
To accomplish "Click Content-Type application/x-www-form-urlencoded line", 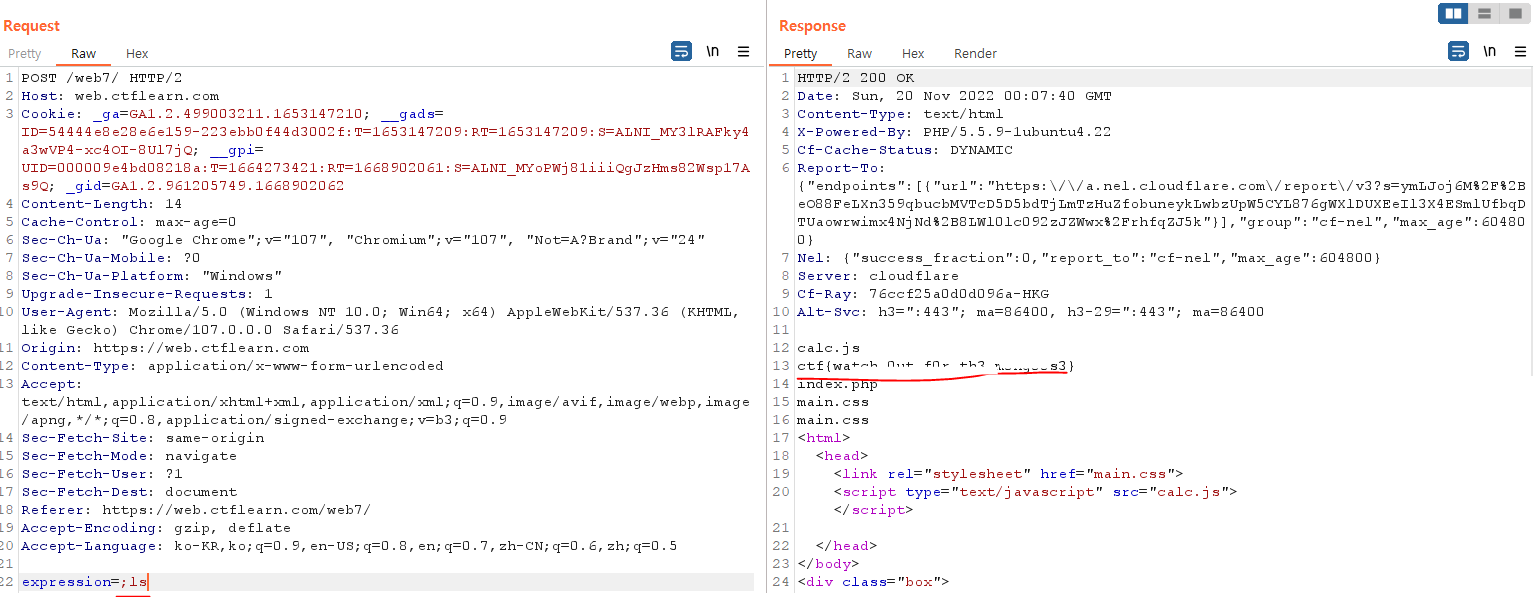I will click(232, 366).
